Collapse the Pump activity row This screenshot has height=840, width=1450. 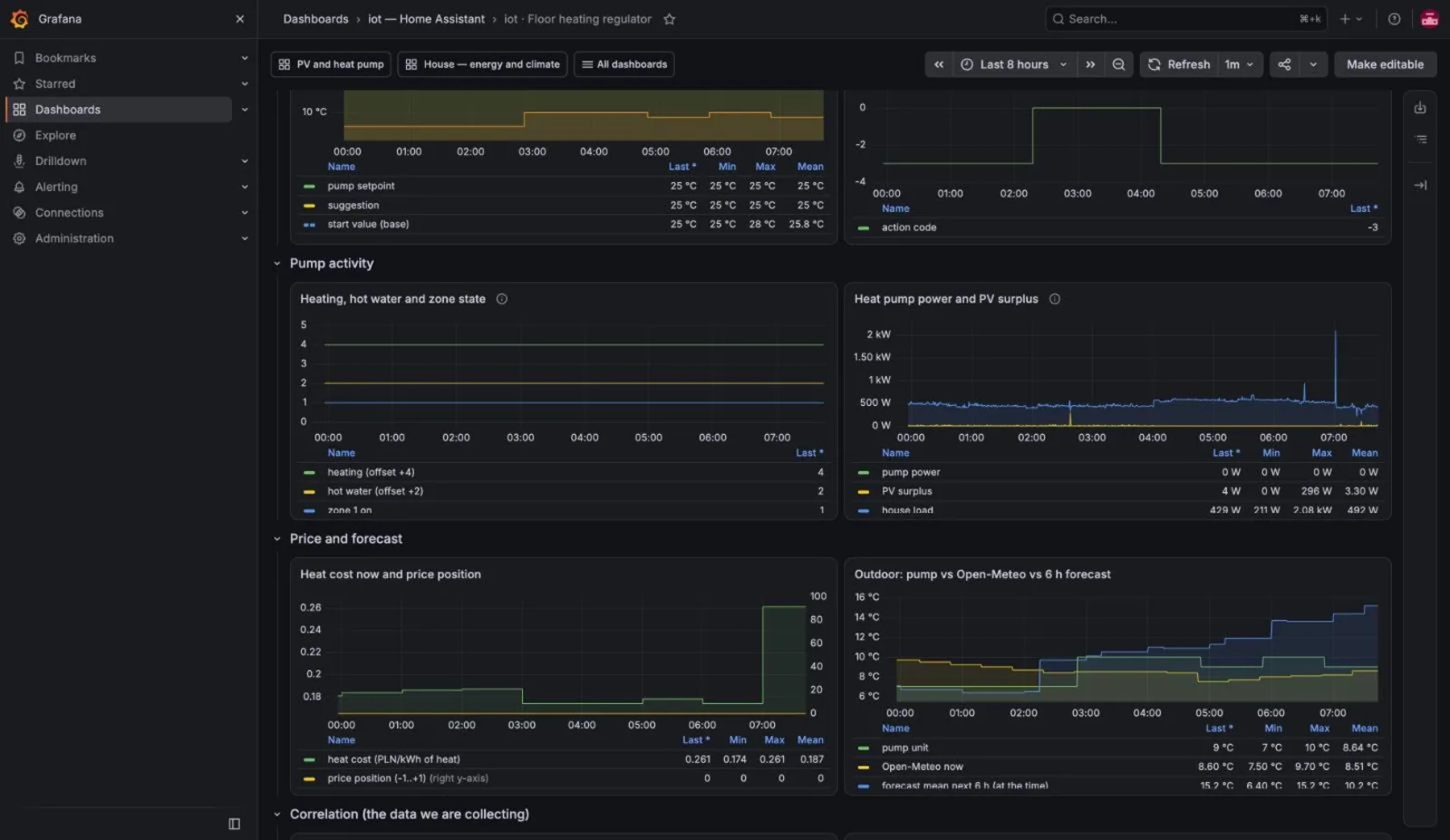point(277,264)
